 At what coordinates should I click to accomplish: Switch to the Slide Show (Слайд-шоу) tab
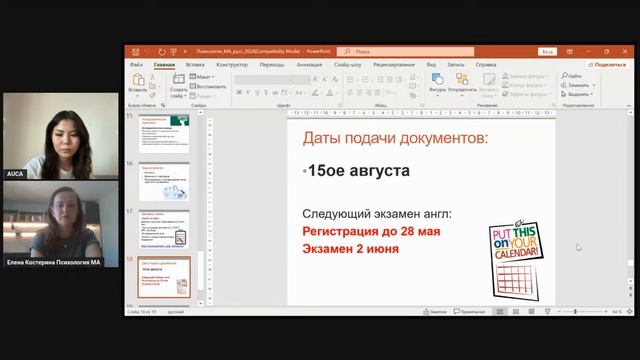(x=347, y=64)
